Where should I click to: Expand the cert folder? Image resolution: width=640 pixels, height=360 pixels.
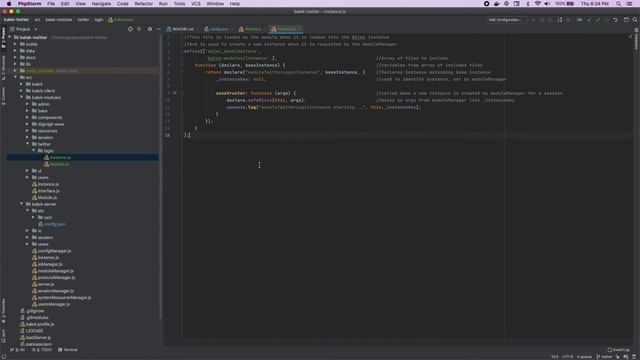33,217
